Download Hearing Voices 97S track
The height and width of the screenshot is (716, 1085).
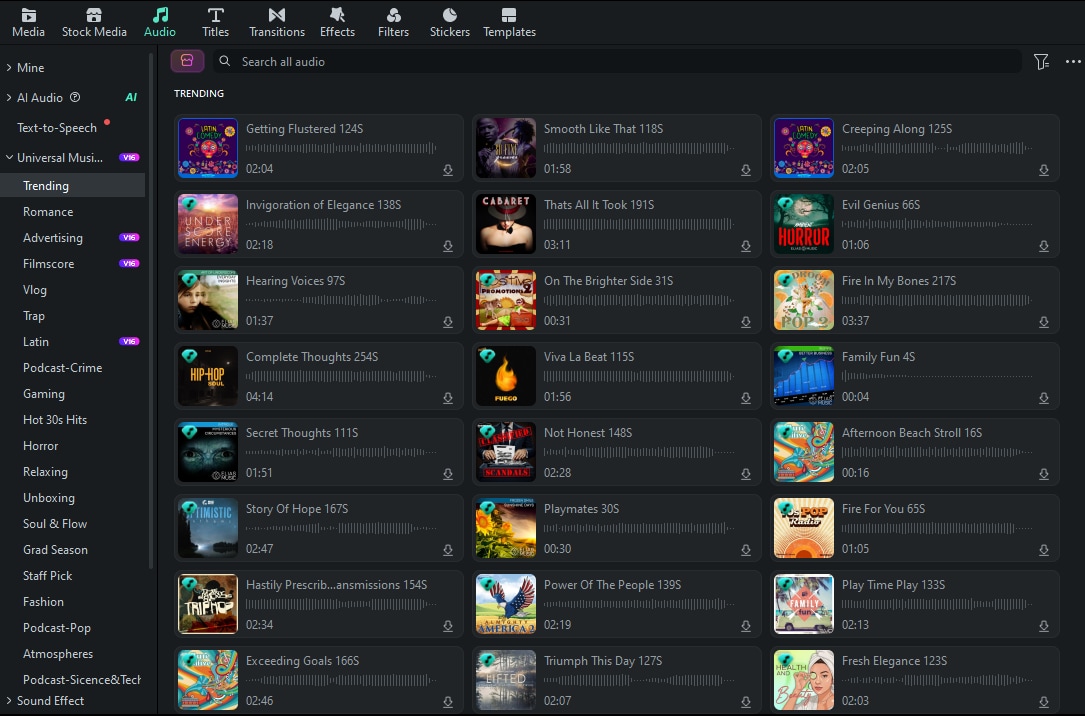448,322
